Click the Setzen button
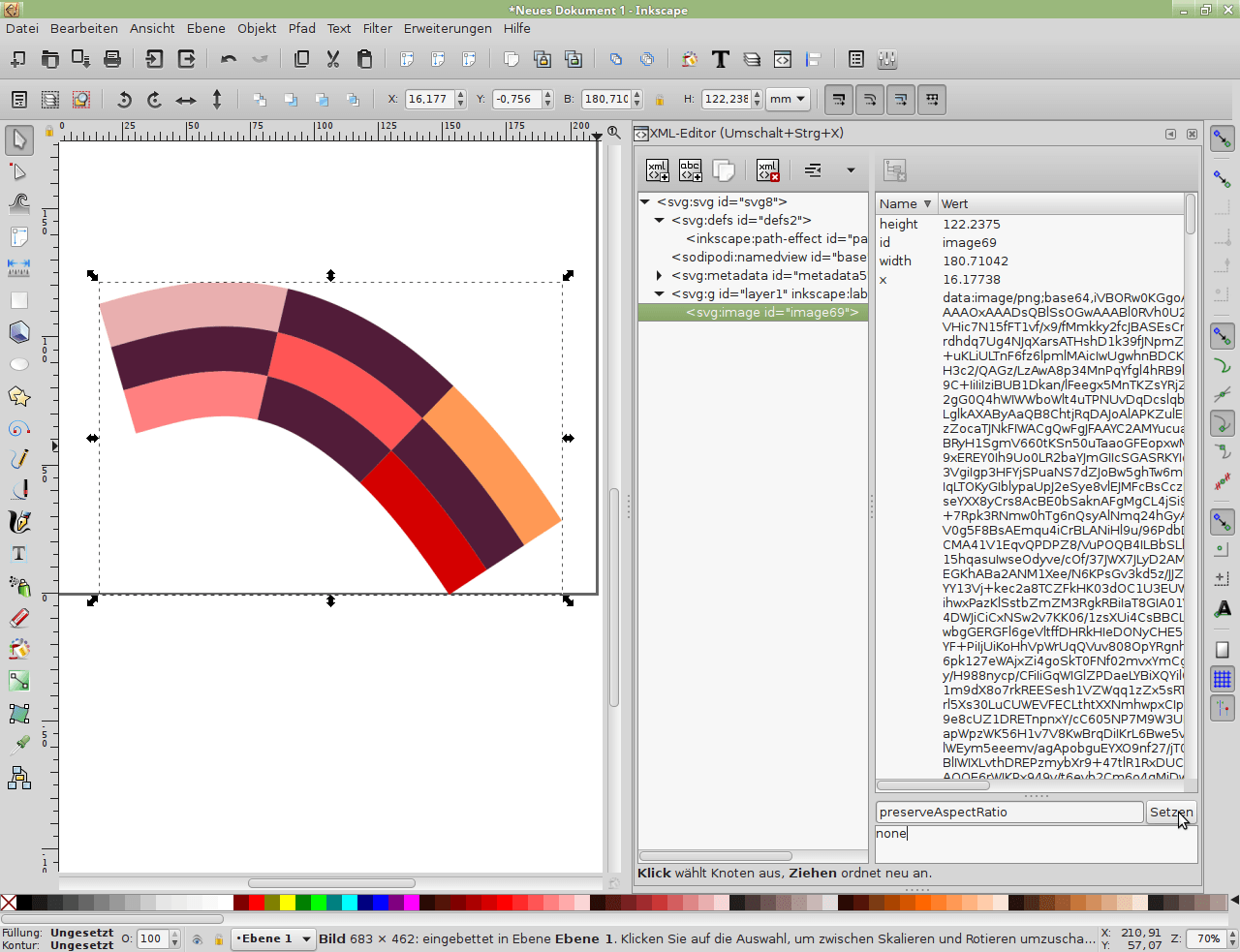 tap(1171, 813)
